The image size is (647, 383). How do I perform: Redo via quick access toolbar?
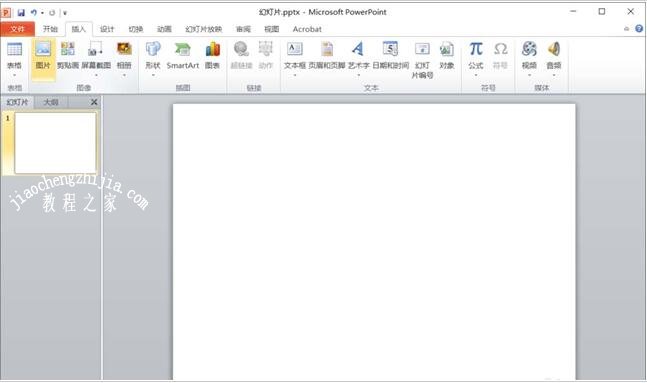[52, 13]
